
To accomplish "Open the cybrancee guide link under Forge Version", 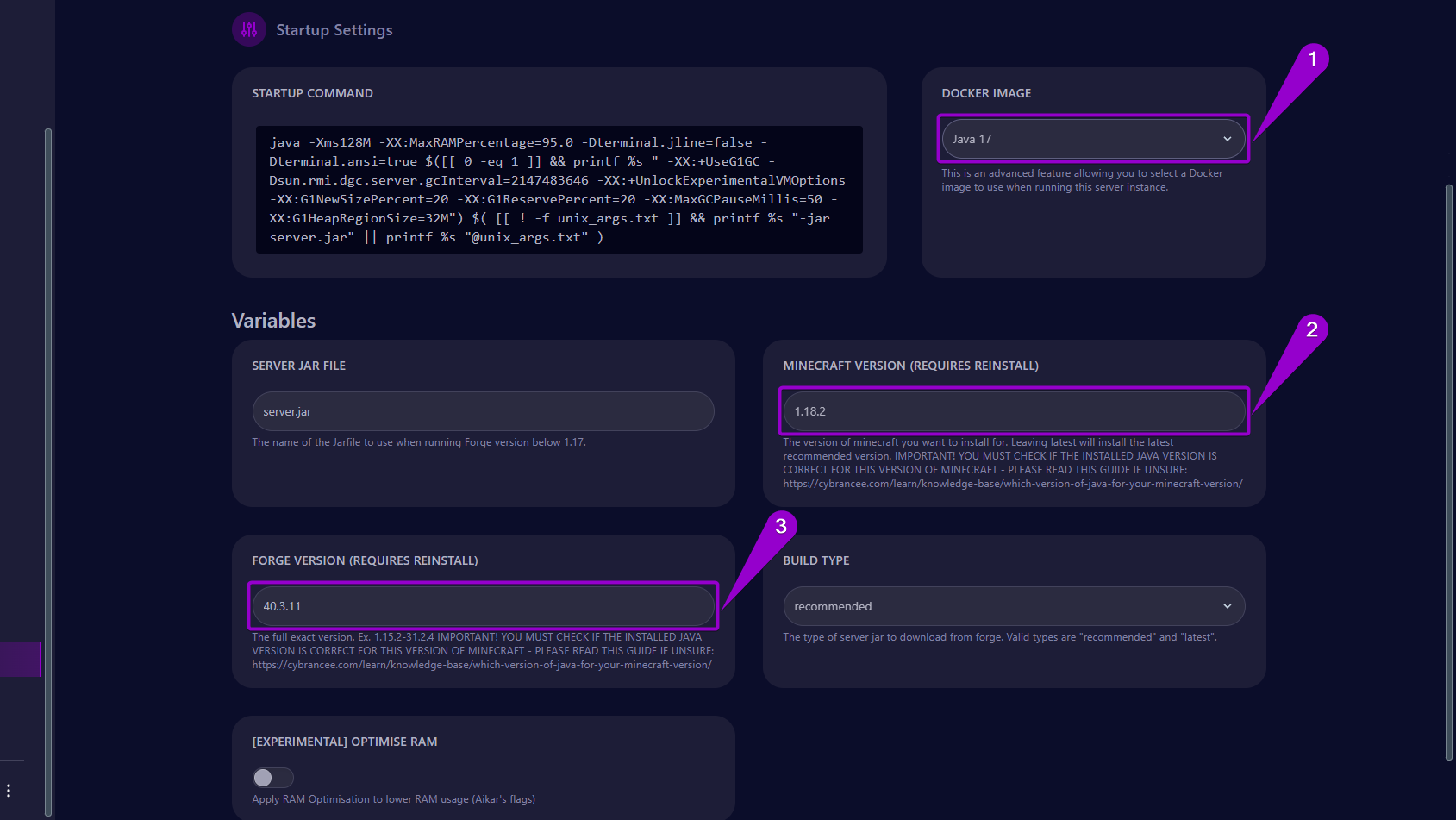I will coord(483,664).
